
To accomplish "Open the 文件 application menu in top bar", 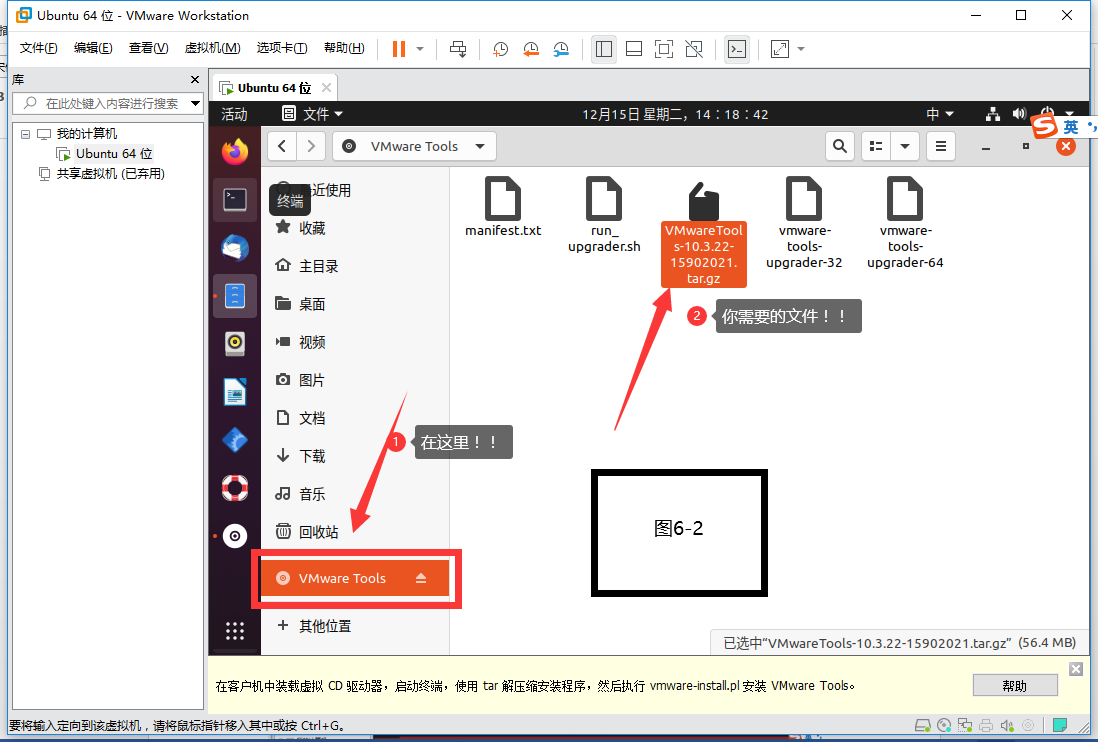I will coord(312,114).
